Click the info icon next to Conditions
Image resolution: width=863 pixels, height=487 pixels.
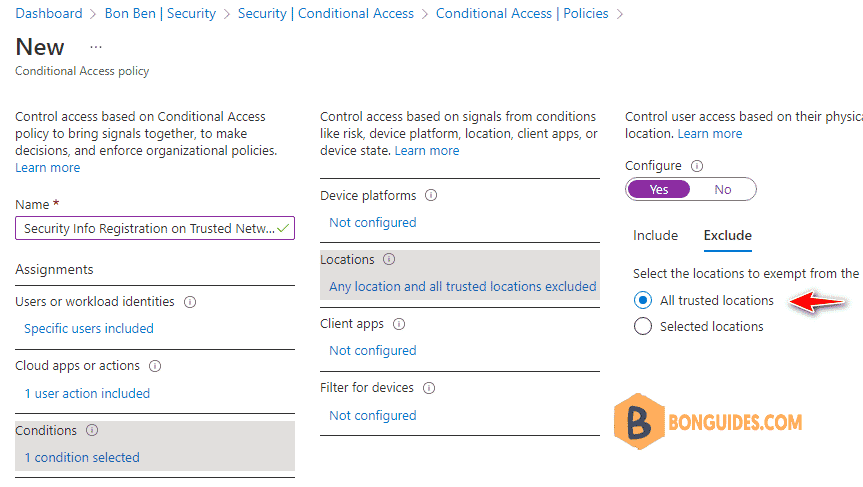point(92,430)
